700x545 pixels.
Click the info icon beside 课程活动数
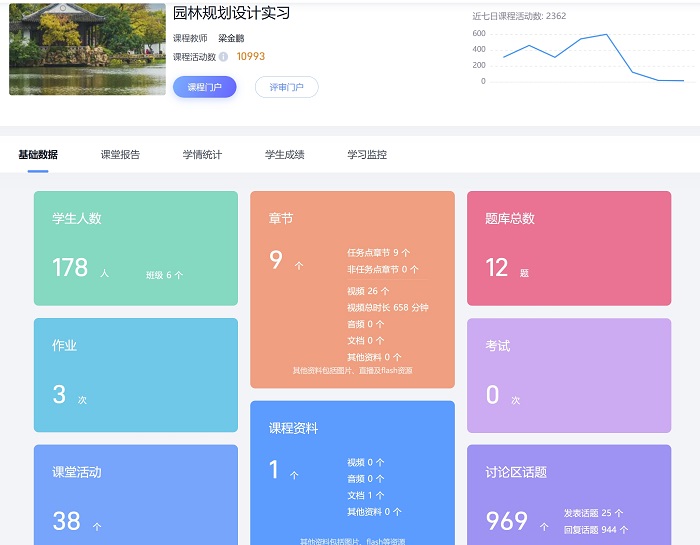(223, 57)
